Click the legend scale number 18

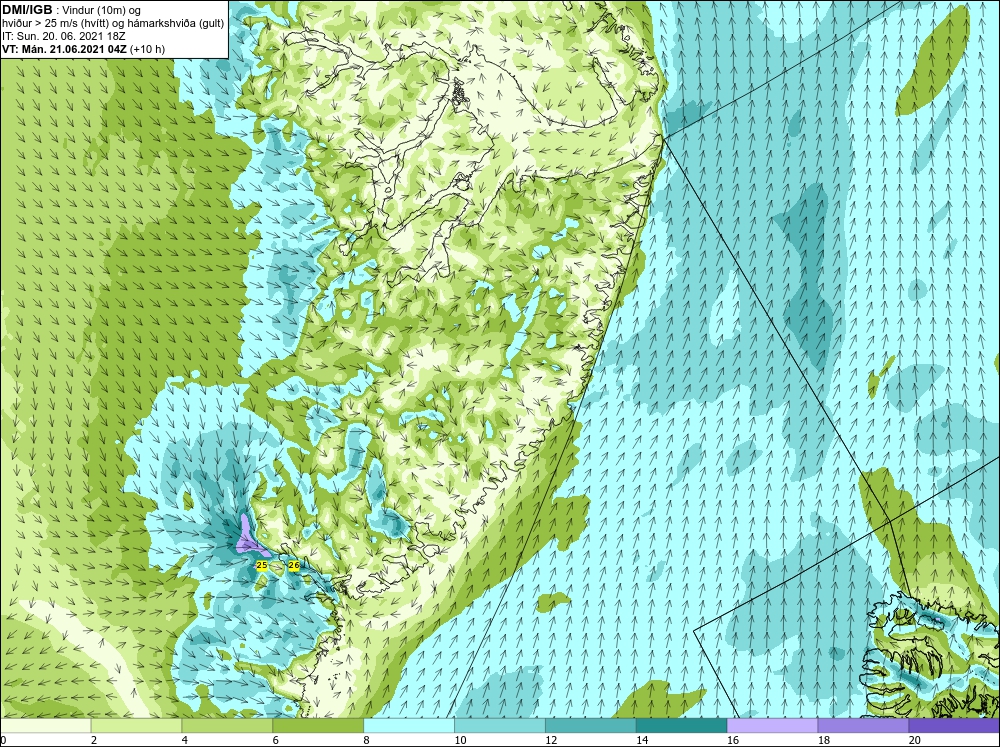click(824, 740)
